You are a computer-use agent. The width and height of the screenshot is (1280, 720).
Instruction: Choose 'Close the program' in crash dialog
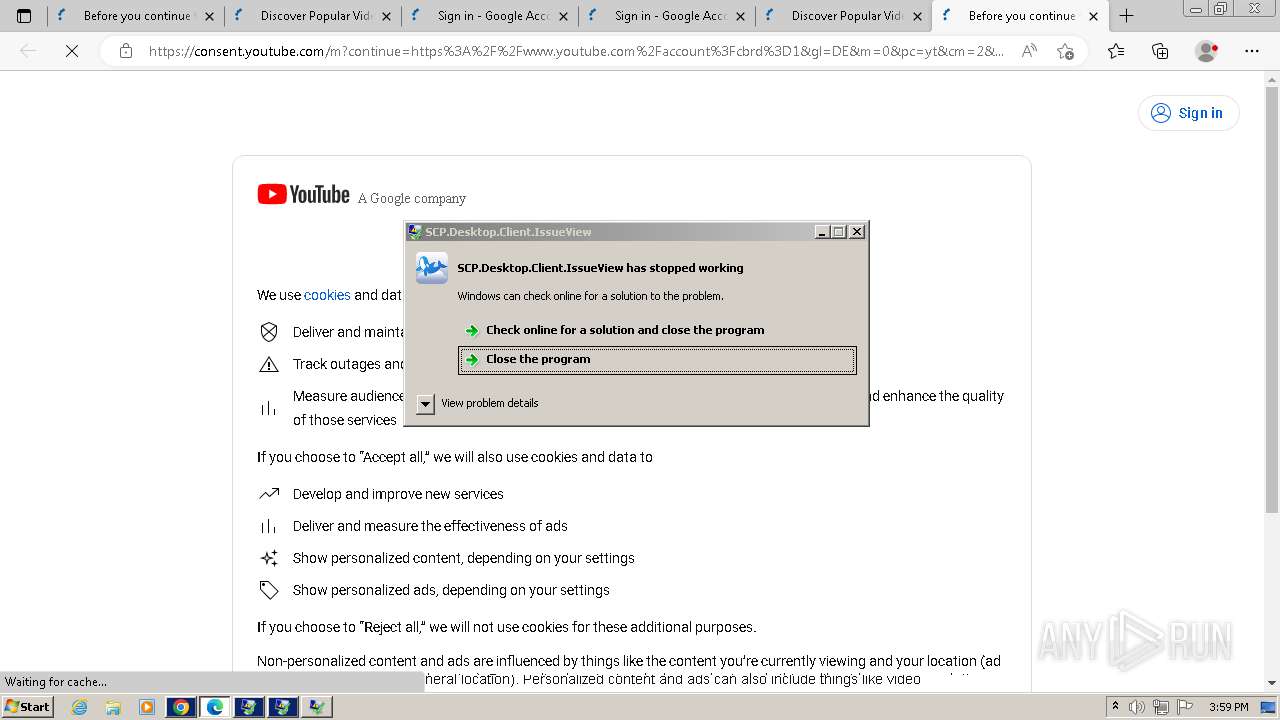[x=657, y=360]
